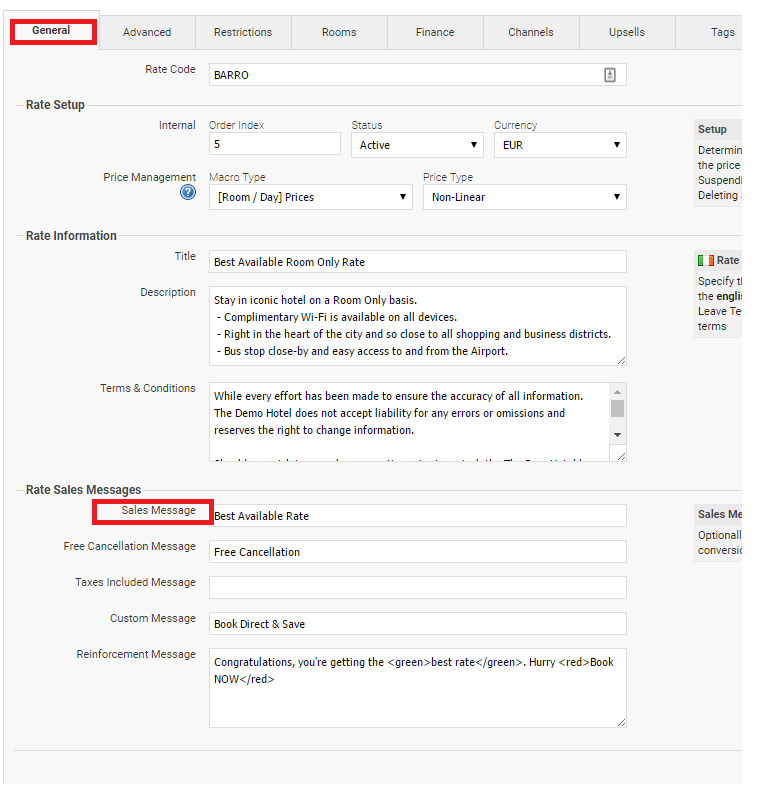Viewport: 772px width, 785px height.
Task: Open the Advanced tab
Action: click(147, 33)
